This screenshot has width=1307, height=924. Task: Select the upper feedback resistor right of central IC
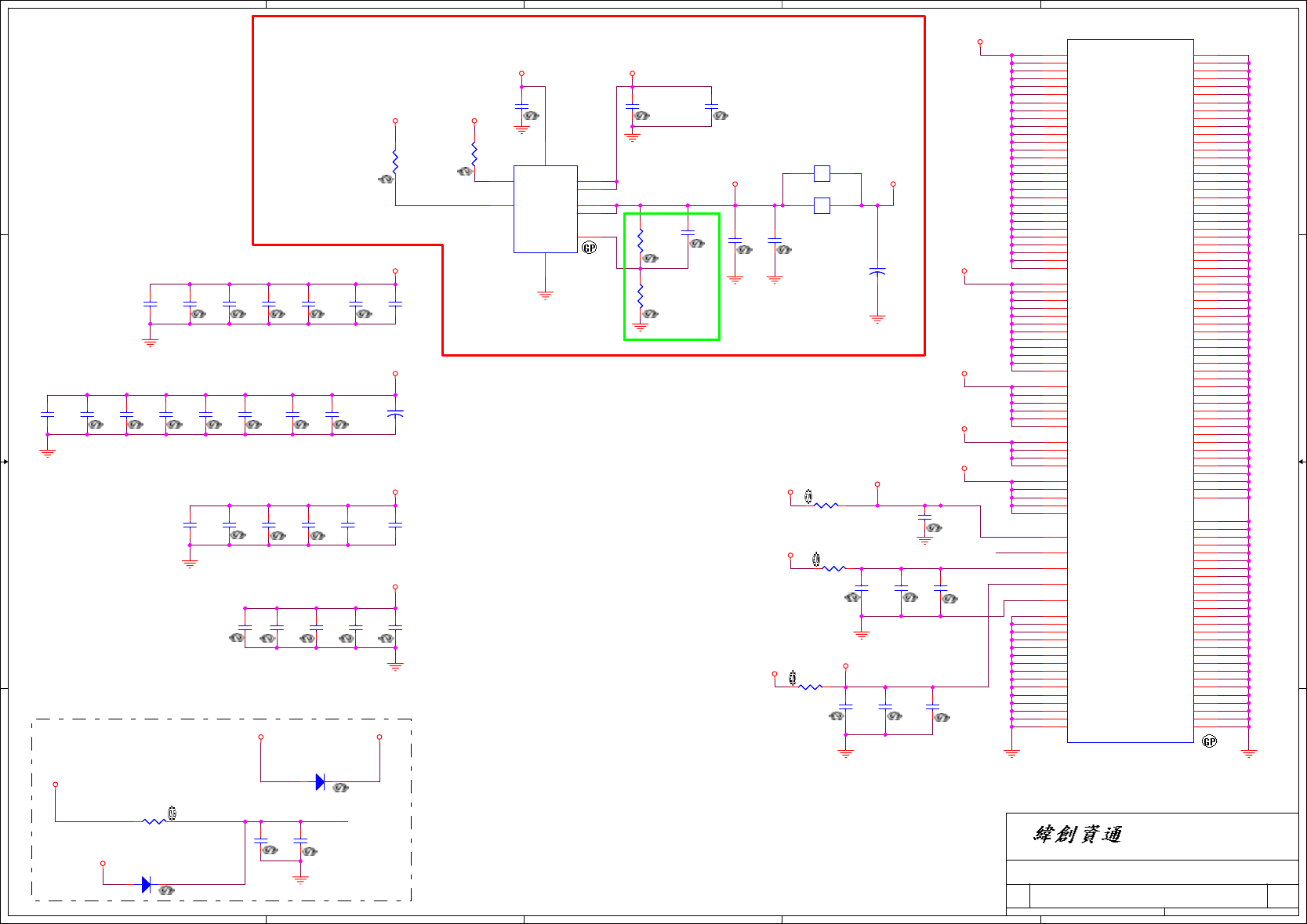click(x=641, y=241)
